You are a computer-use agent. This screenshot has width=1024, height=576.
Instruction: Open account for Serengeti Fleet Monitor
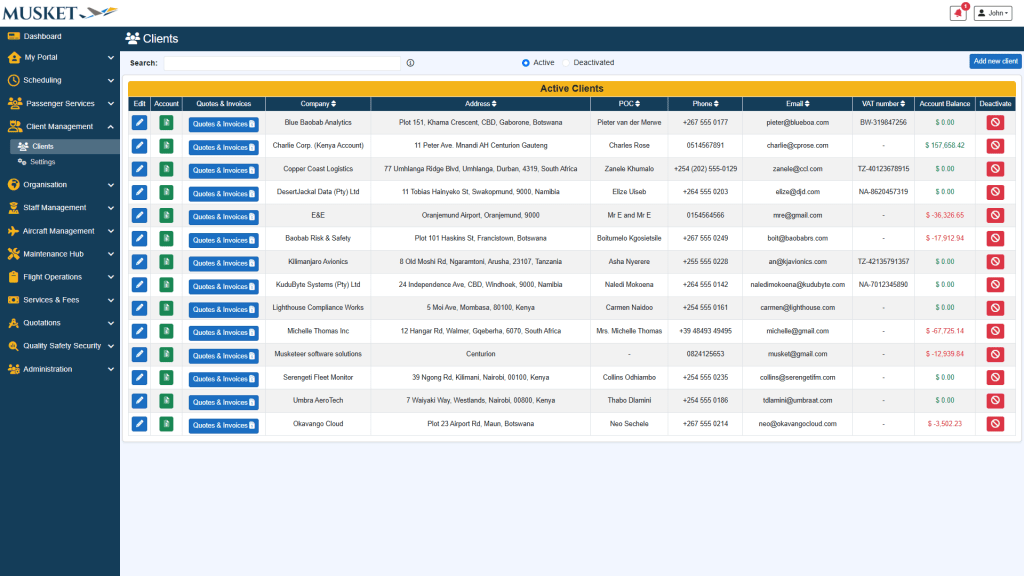point(167,378)
